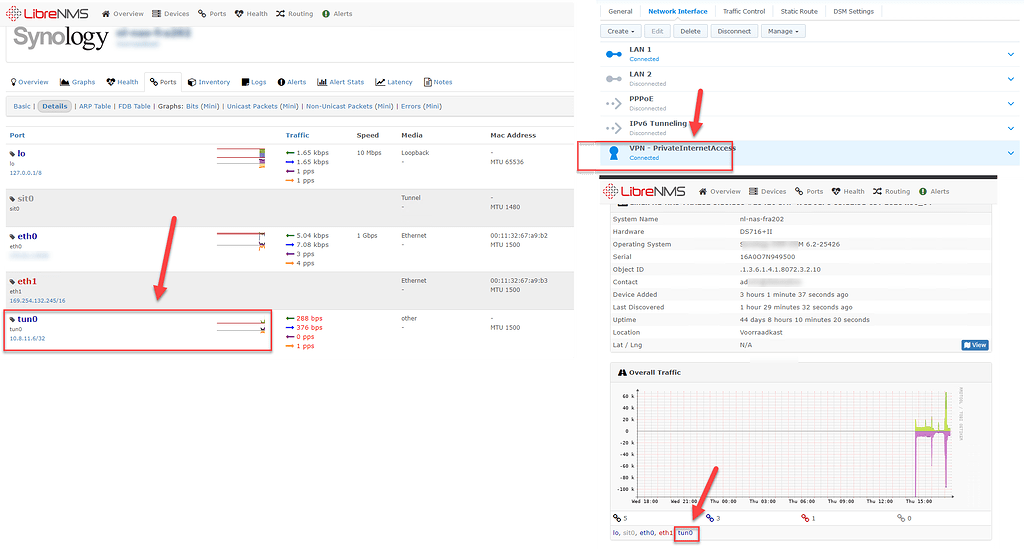1024x549 pixels.
Task: Expand the PPPoE interface row
Action: tap(1010, 104)
